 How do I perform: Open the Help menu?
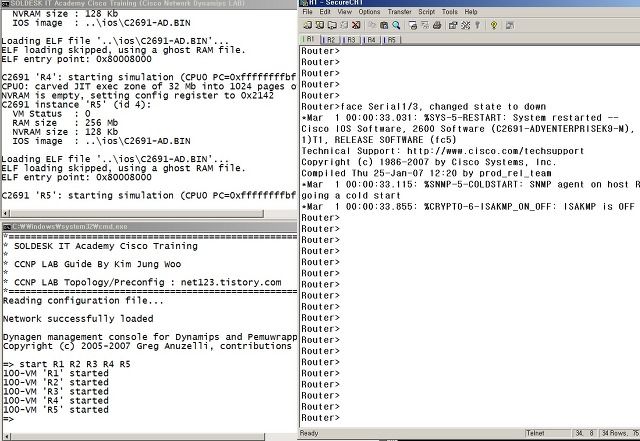point(471,12)
